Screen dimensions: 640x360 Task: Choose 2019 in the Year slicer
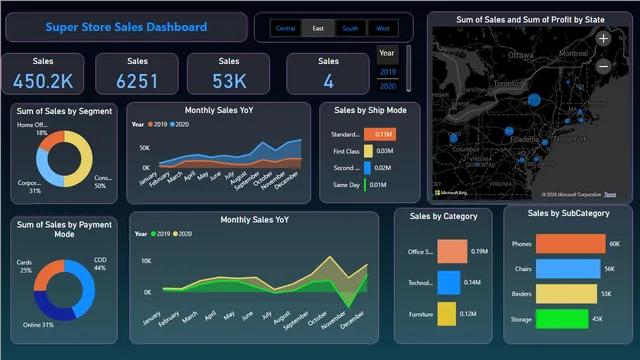point(388,72)
